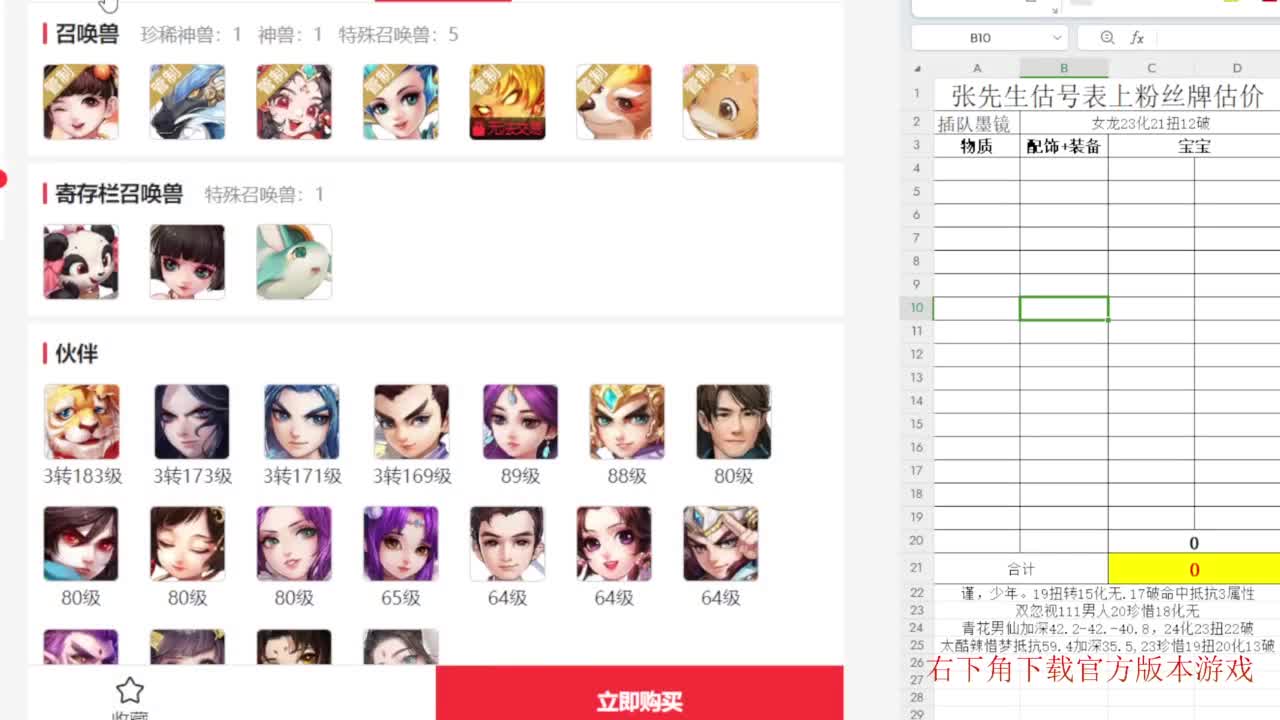Click the spreadsheet select-all corner triangle
This screenshot has height=720, width=1280.
tap(917, 68)
